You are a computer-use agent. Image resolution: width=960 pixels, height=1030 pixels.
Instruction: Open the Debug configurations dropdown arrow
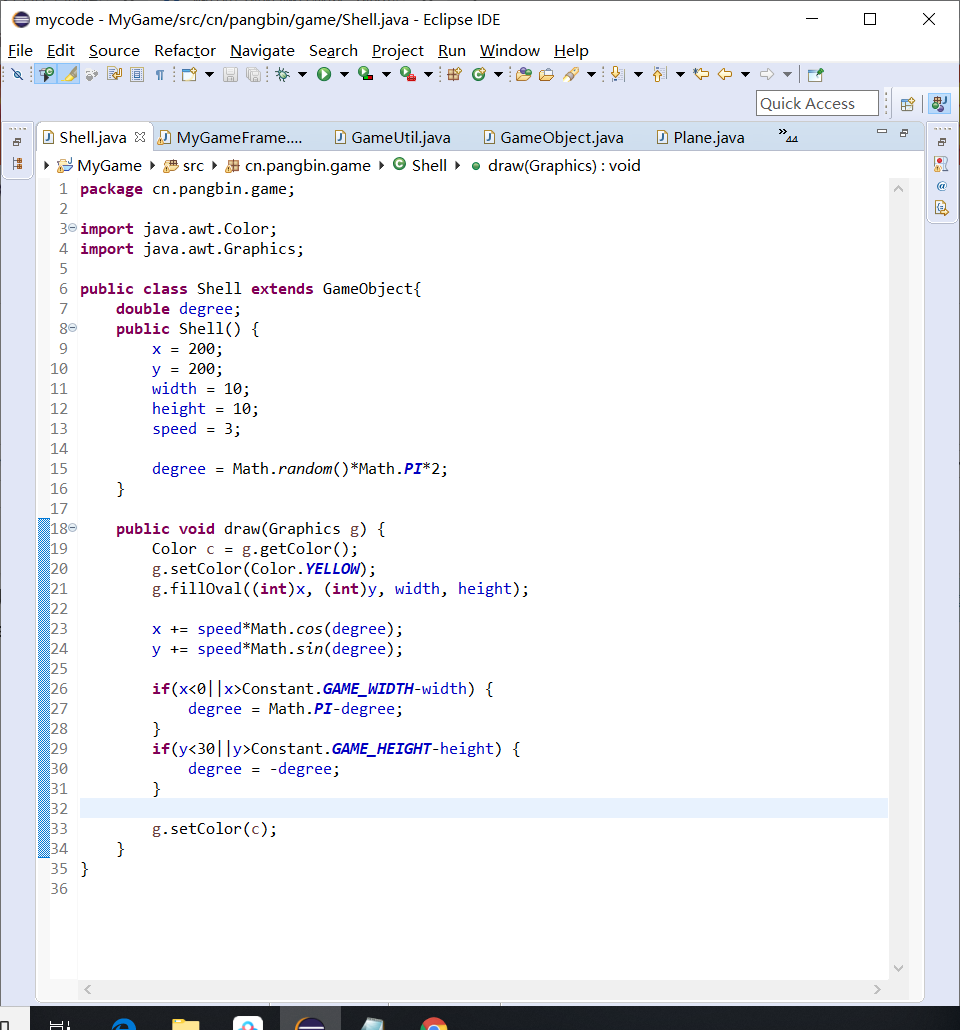[x=302, y=74]
